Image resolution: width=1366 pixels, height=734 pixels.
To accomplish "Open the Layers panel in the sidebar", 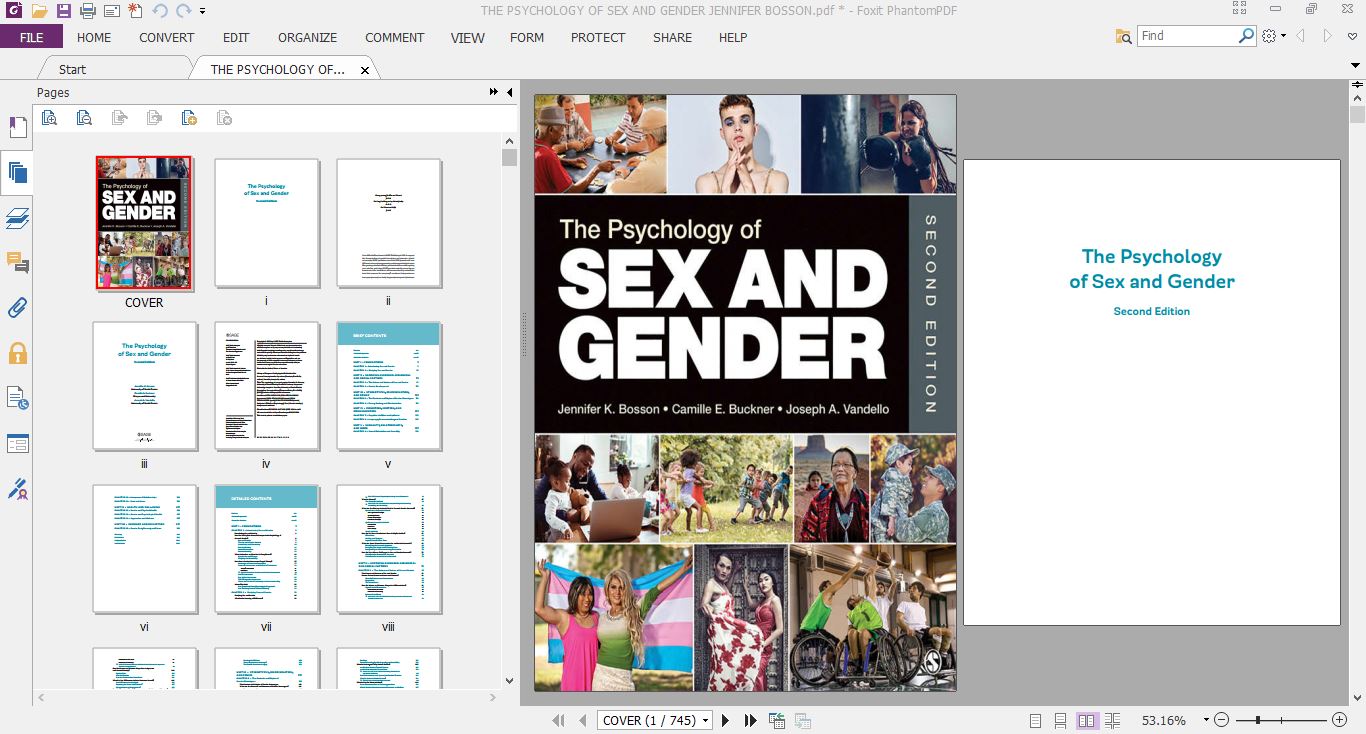I will pyautogui.click(x=17, y=218).
